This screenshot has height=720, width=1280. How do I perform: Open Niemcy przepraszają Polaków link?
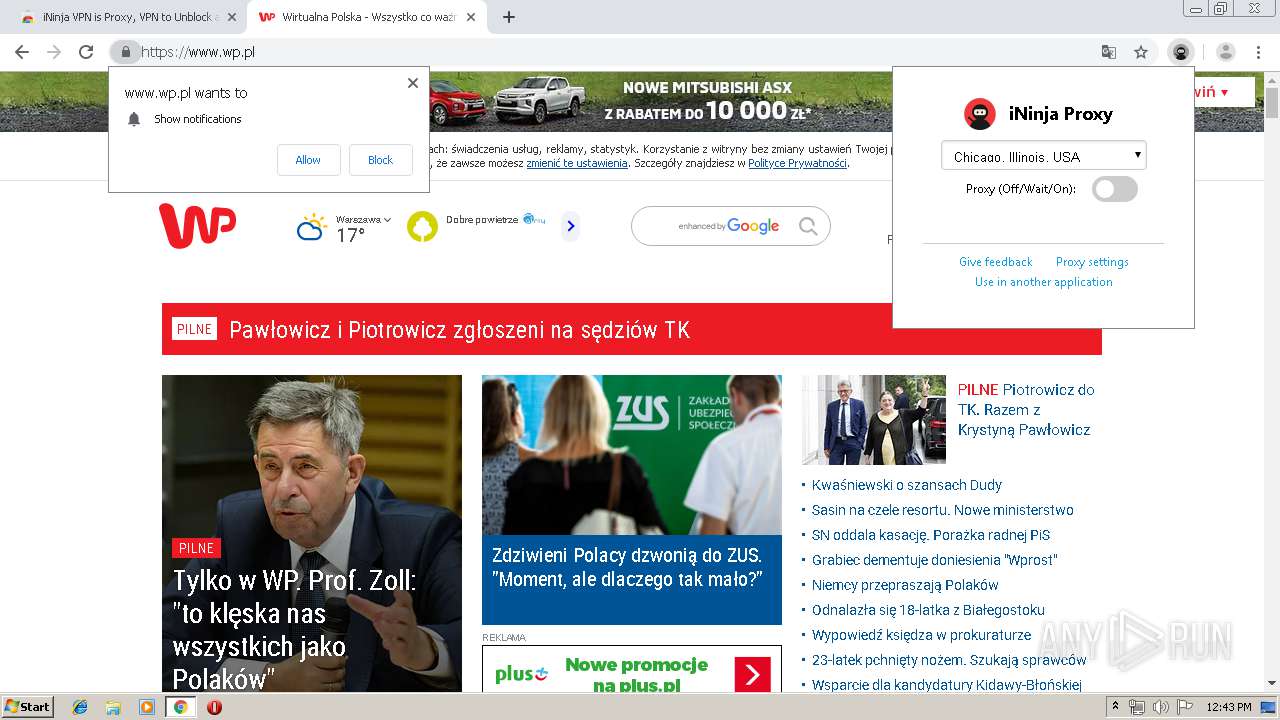pyautogui.click(x=904, y=585)
